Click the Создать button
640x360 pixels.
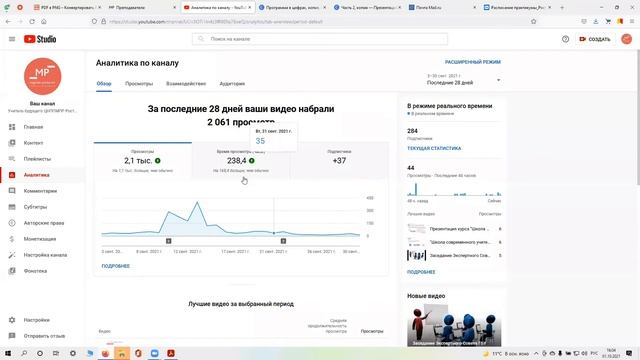click(595, 39)
